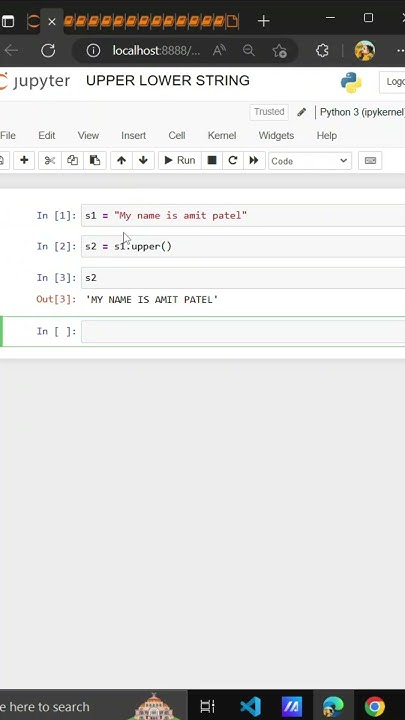The width and height of the screenshot is (405, 720).
Task: Open the File menu
Action: tap(8, 135)
